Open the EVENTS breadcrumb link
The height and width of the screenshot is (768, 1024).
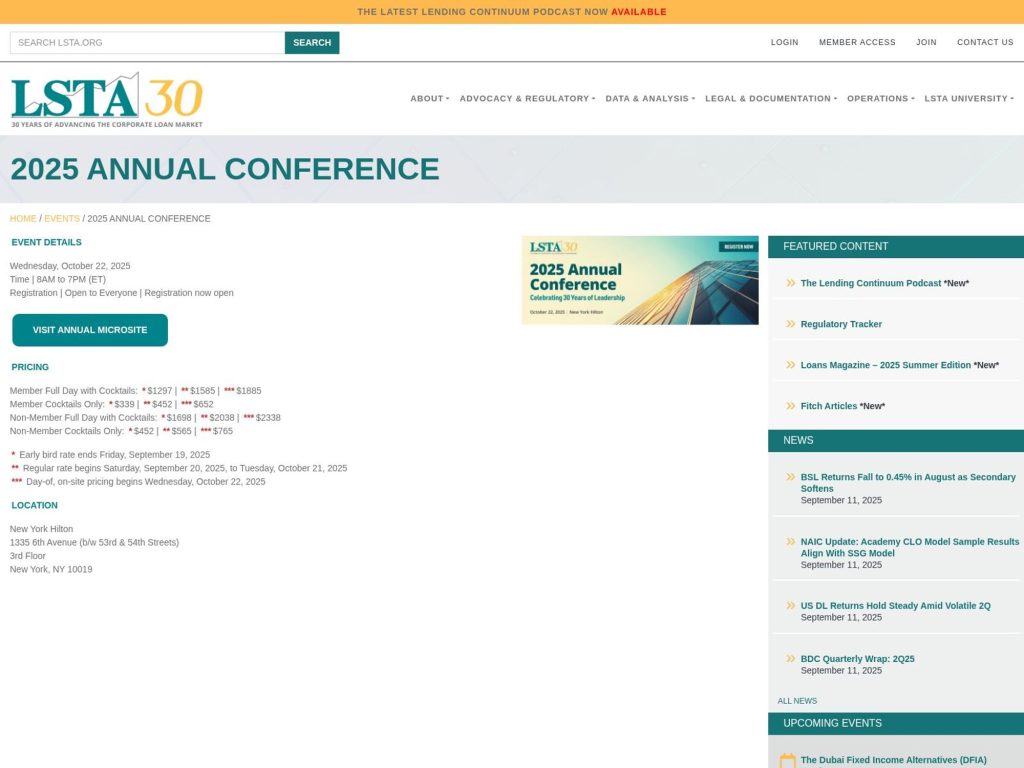pos(61,218)
